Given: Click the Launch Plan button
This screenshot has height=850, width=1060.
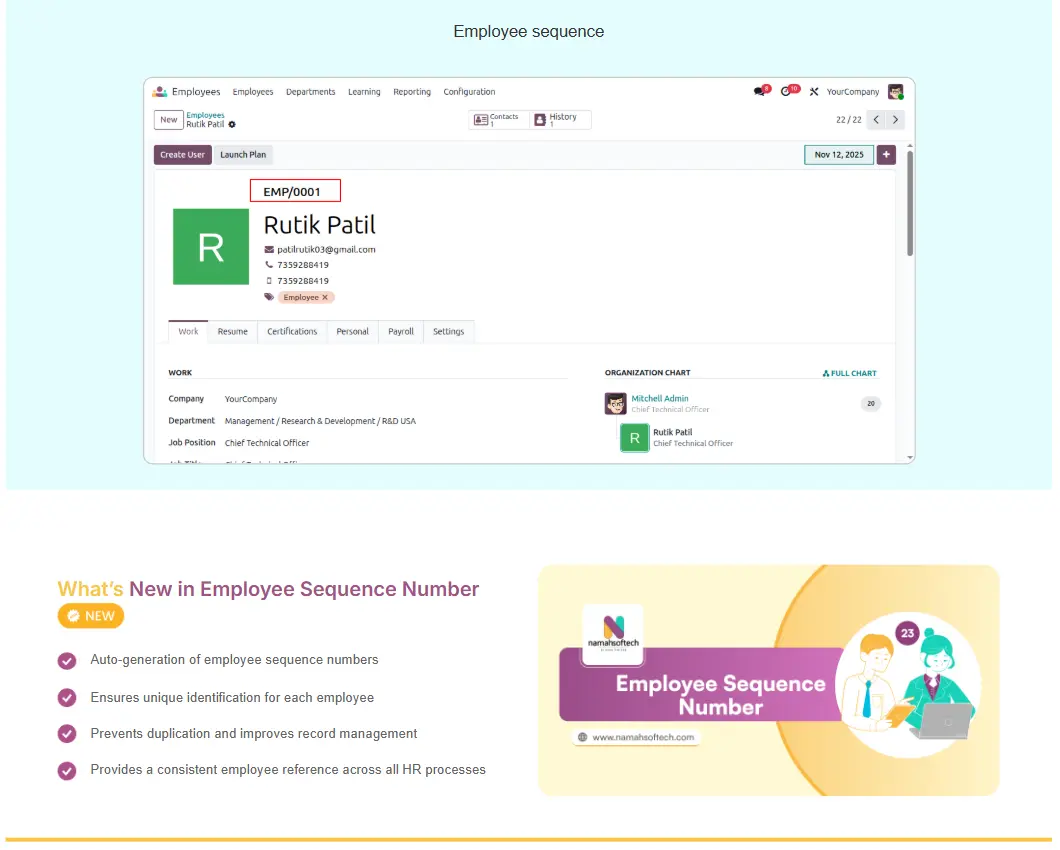Looking at the screenshot, I should pos(243,155).
